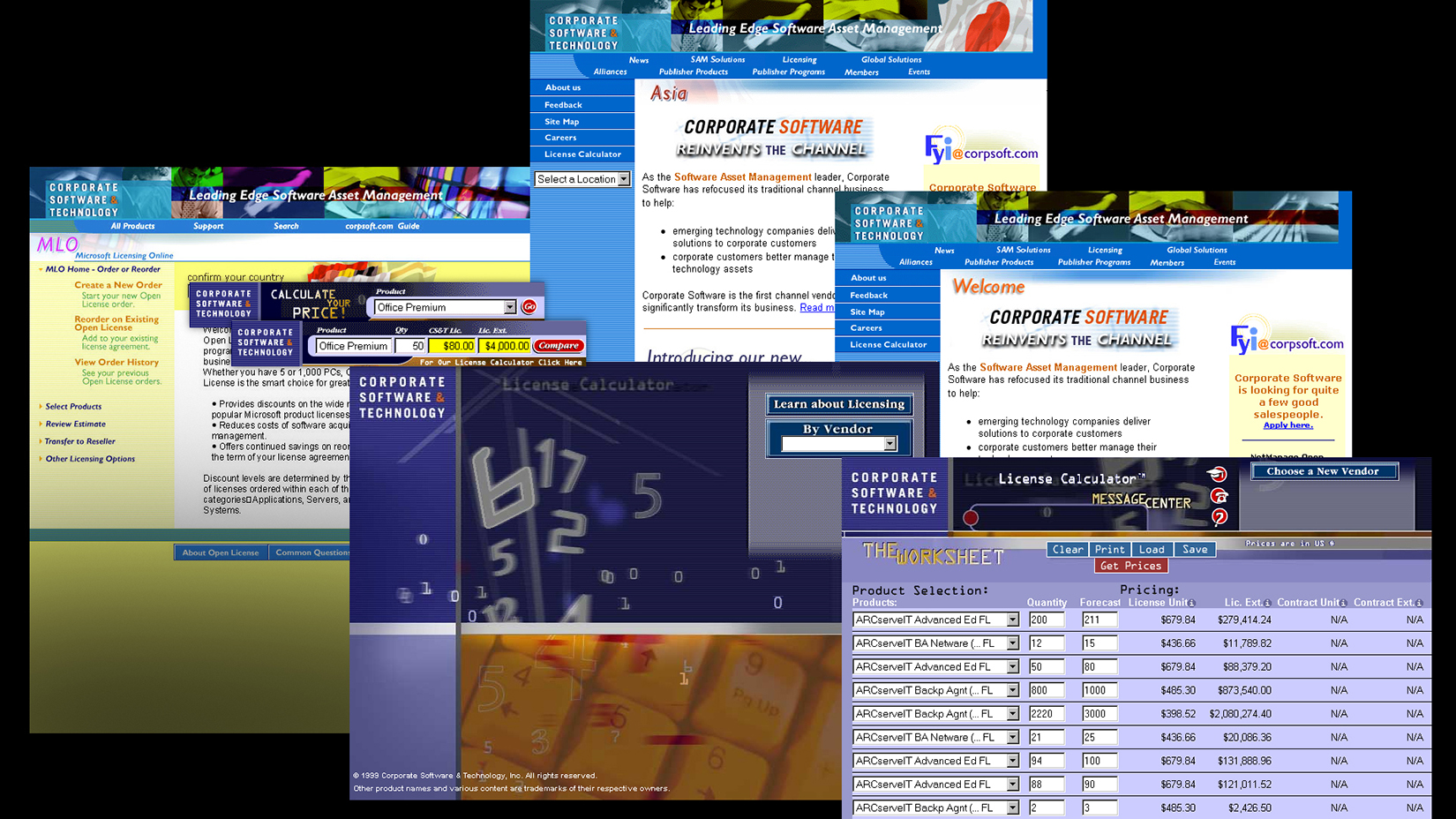Follow the Apply here link
Viewport: 1456px width, 819px height.
click(1287, 425)
